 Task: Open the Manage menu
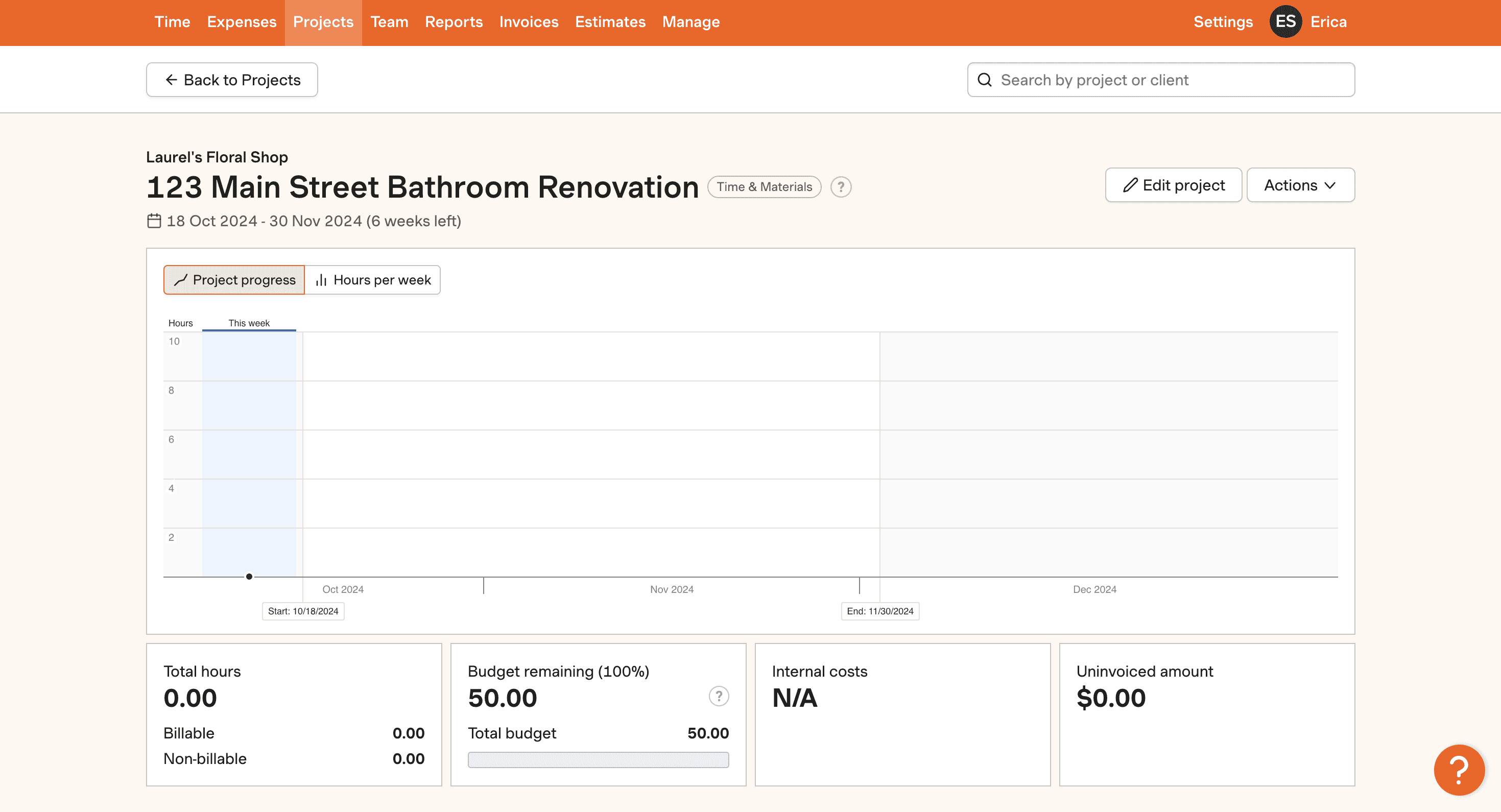click(691, 21)
